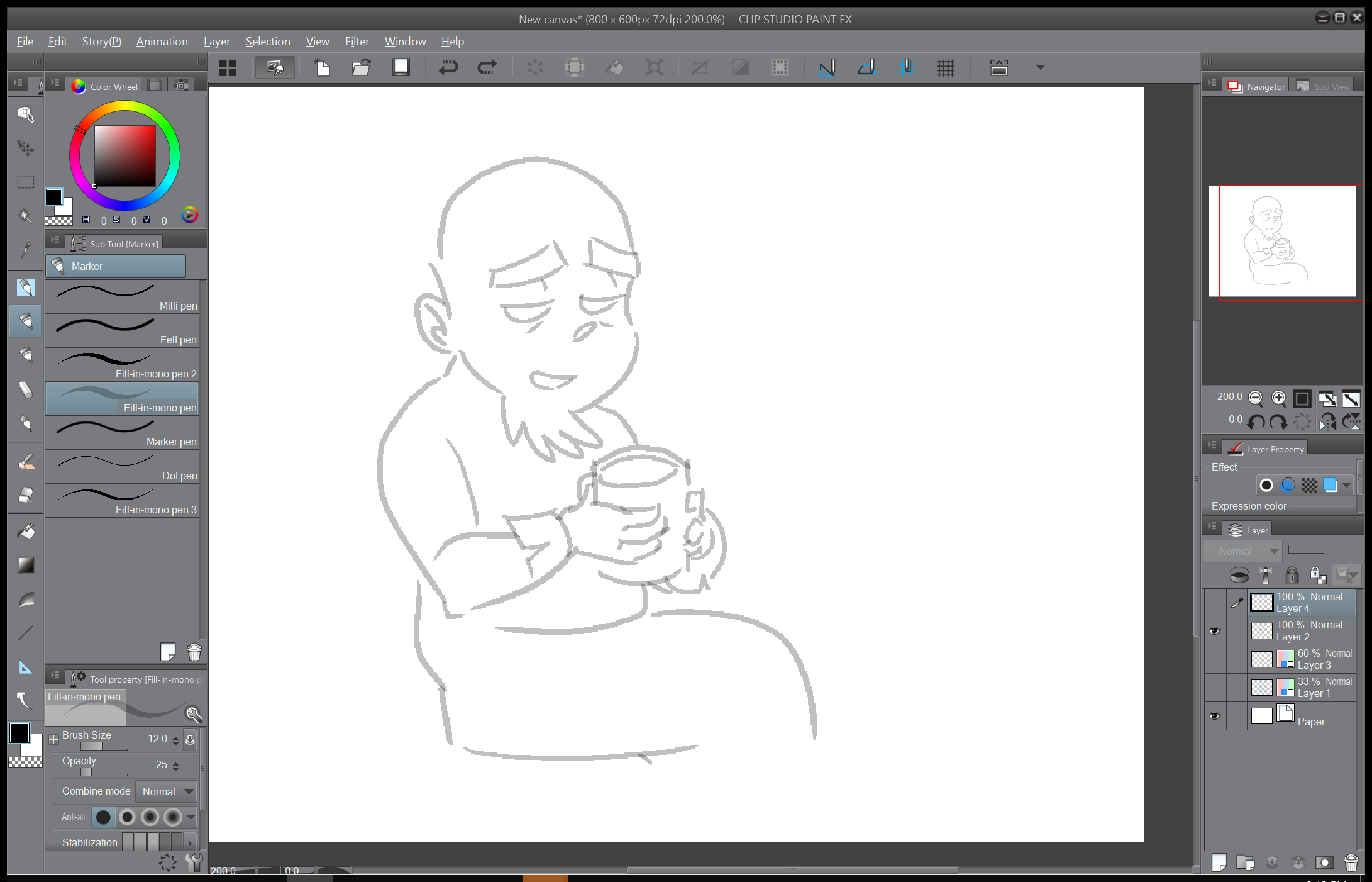The height and width of the screenshot is (882, 1372).
Task: Open the layer blending mode dropdown
Action: click(x=1242, y=551)
